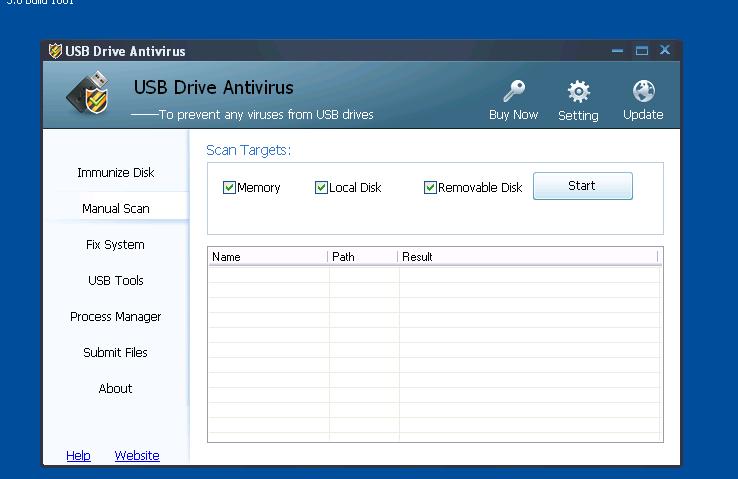Maximize the USB Drive Antivirus window
Viewport: 738px width, 479px height.
coord(642,50)
